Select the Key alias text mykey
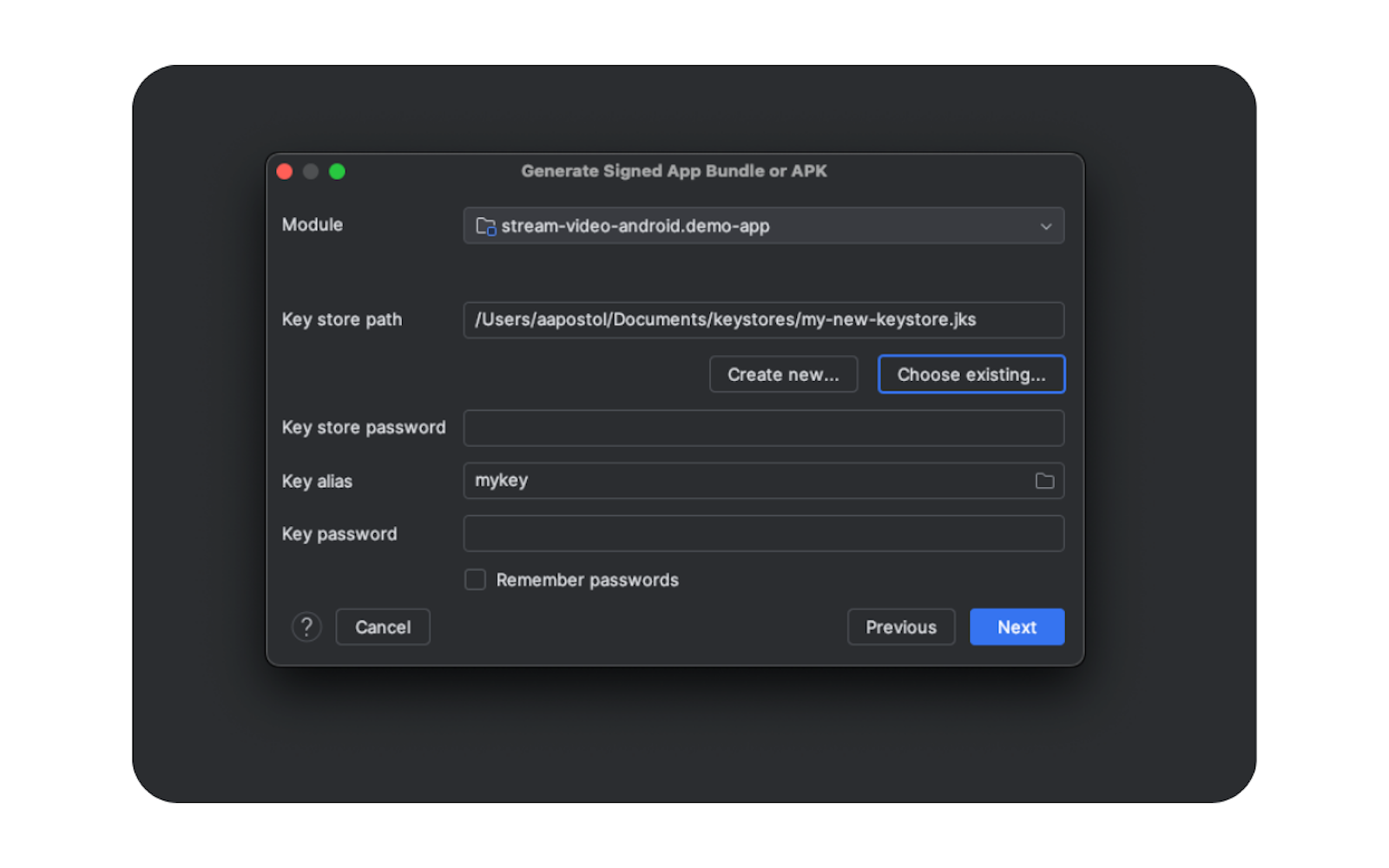Image resolution: width=1389 pixels, height=868 pixels. pos(502,480)
